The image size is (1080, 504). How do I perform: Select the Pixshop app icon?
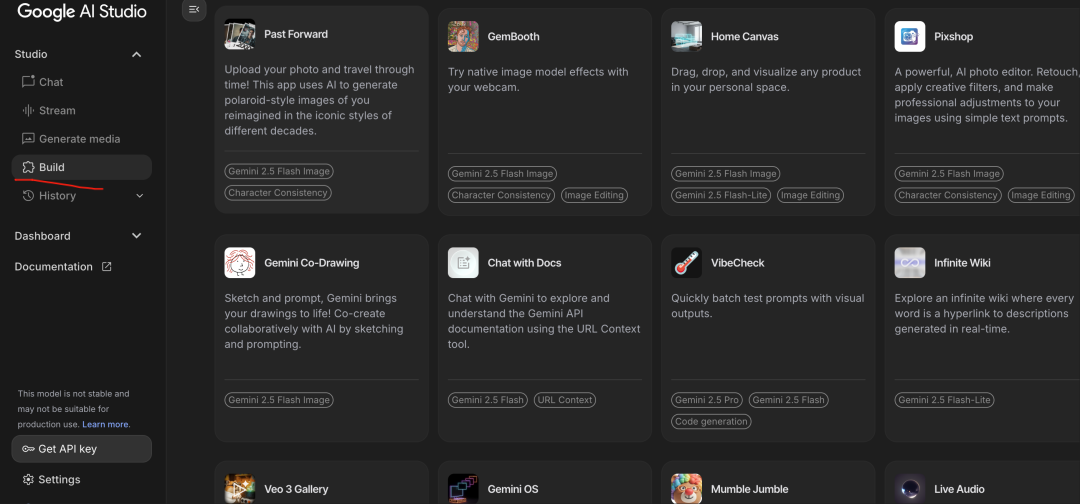(910, 37)
